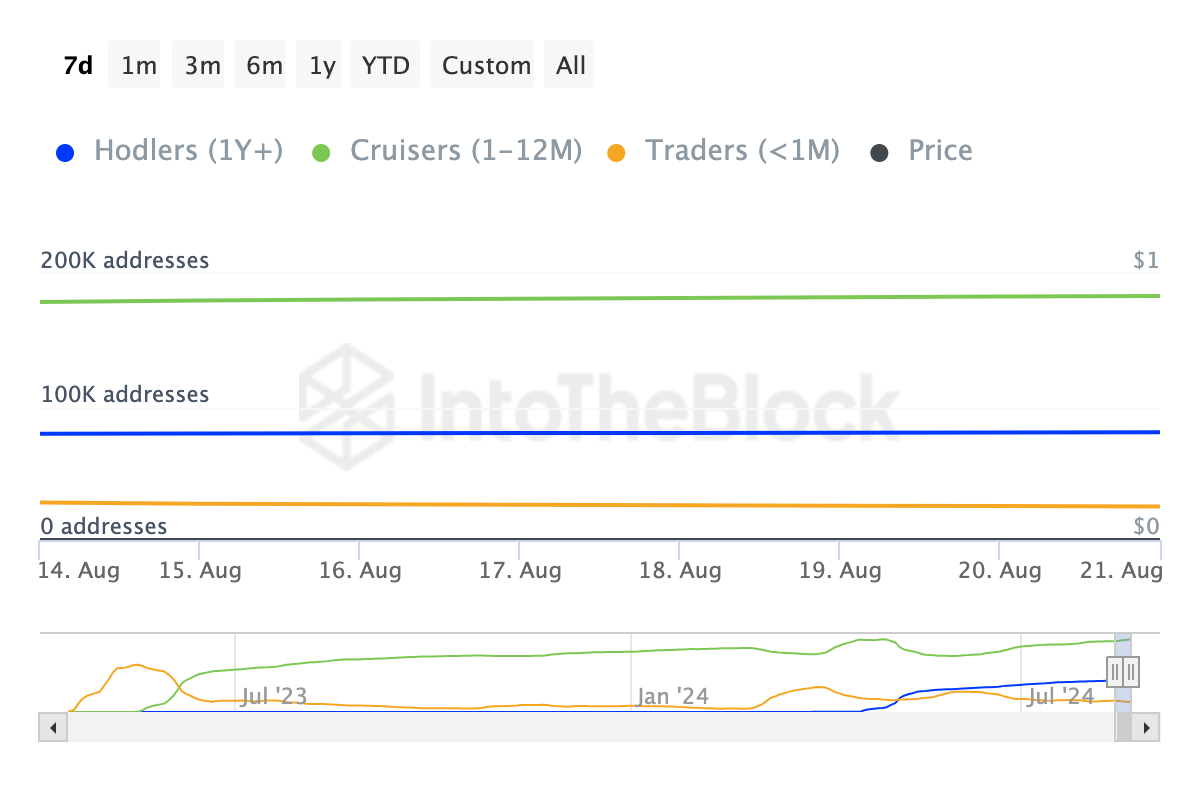Select the 1m time range

coord(138,66)
